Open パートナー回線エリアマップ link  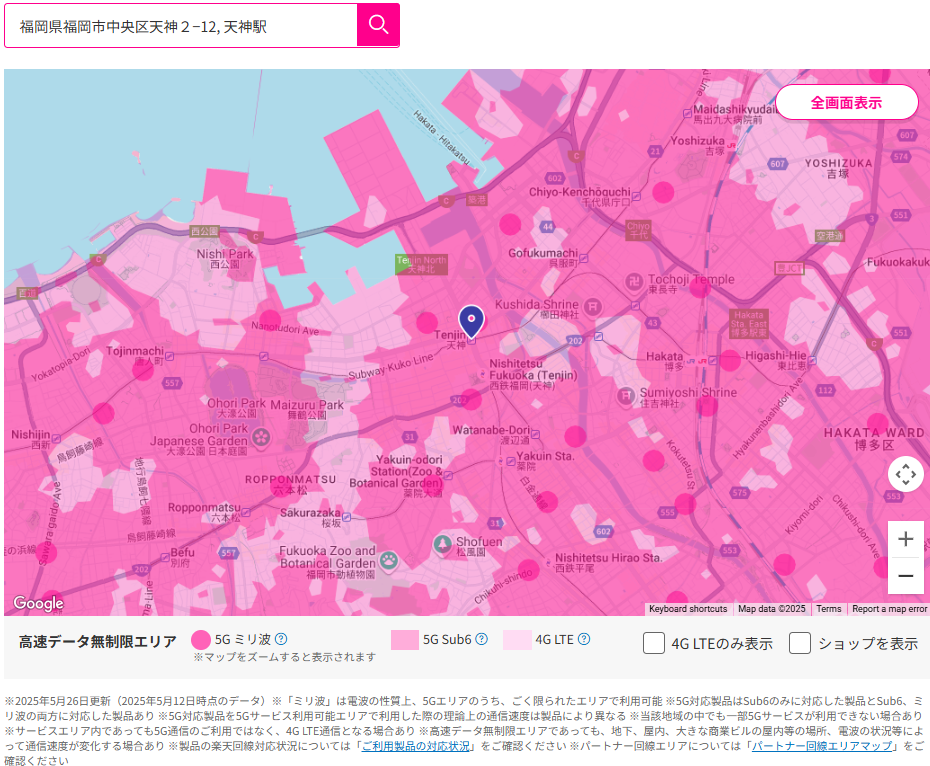[821, 746]
